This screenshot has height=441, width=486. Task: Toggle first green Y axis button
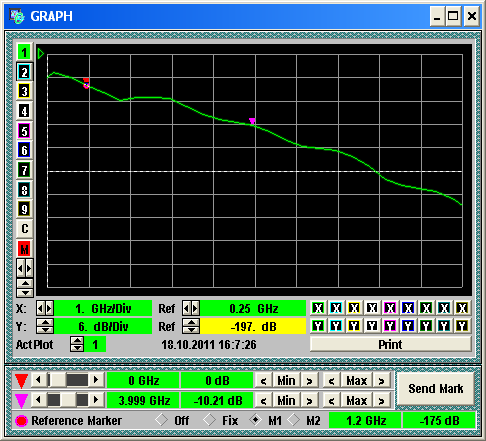click(318, 326)
